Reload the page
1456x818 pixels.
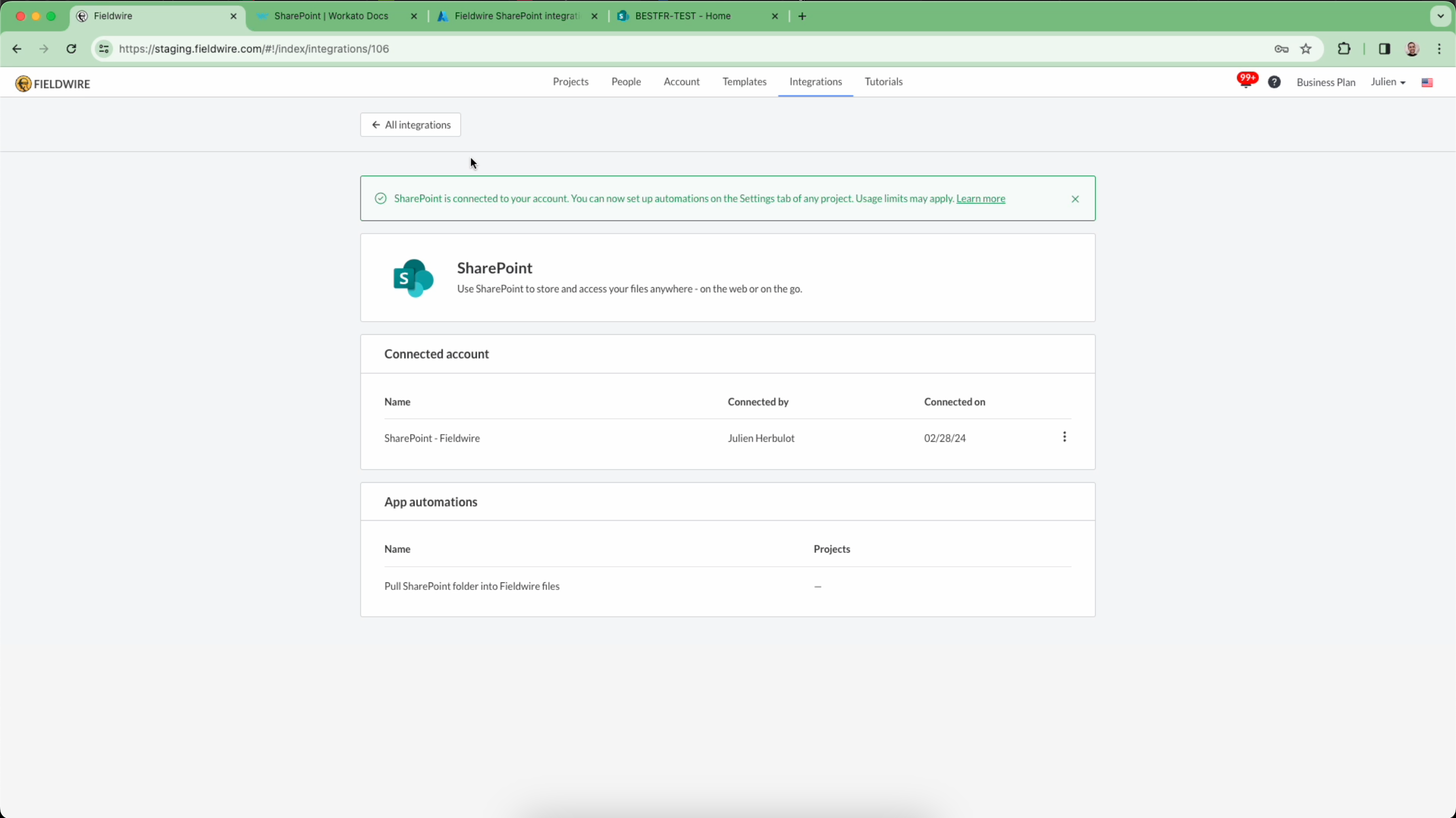pyautogui.click(x=71, y=49)
